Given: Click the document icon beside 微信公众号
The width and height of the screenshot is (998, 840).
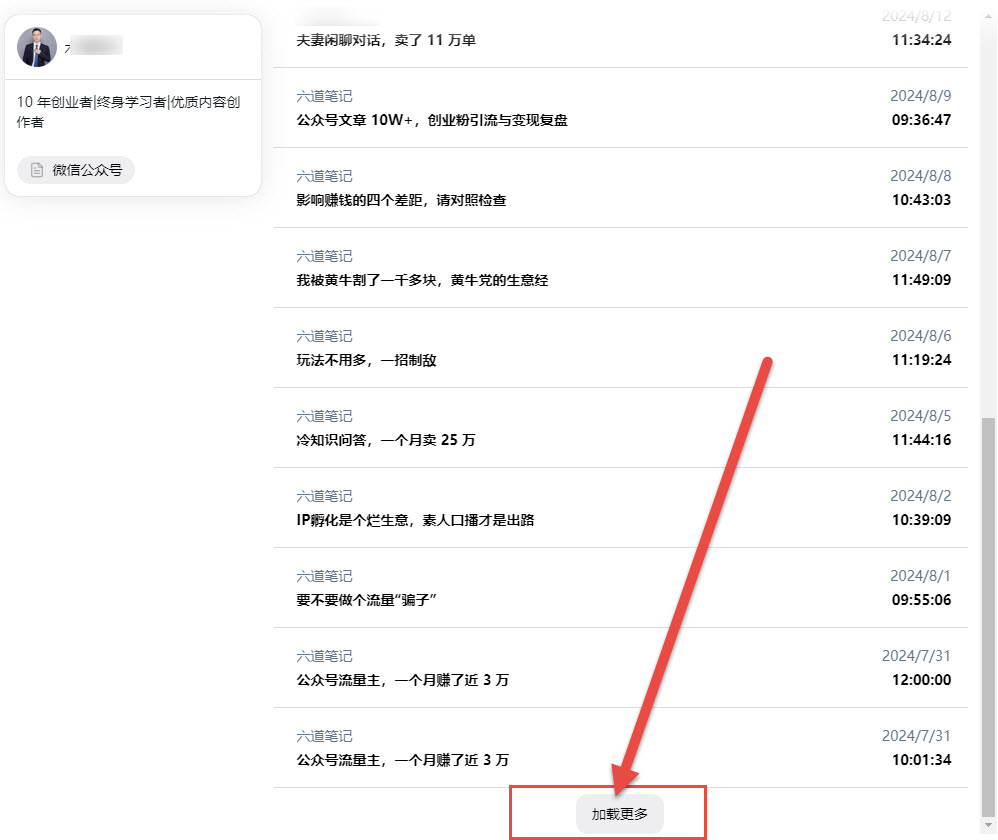Looking at the screenshot, I should [x=37, y=170].
